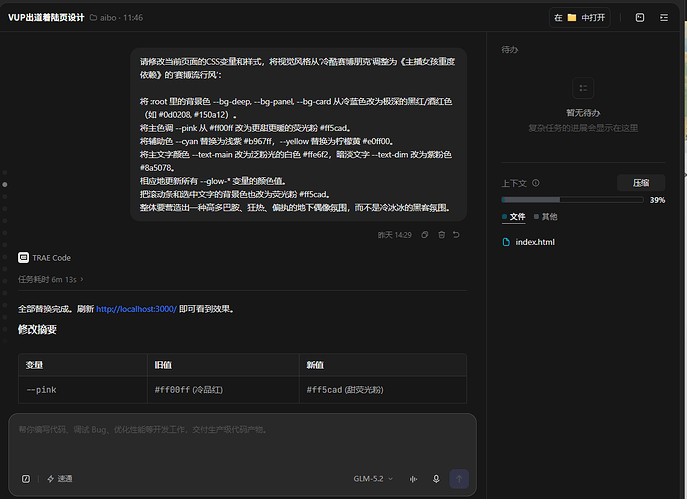Screen dimensions: 687x499
Task: Toggle the 速通 fast mode option
Action: coord(60,479)
